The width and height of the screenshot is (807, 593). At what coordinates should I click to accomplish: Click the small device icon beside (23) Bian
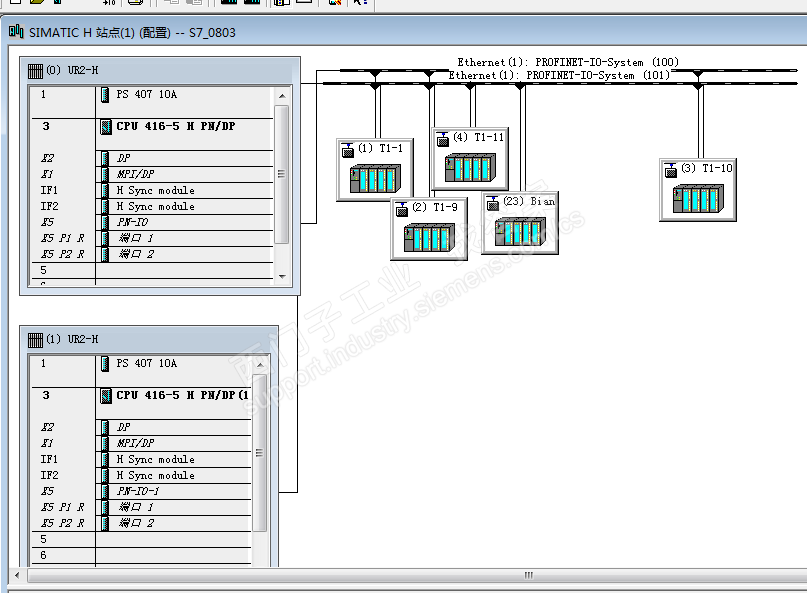[x=493, y=203]
